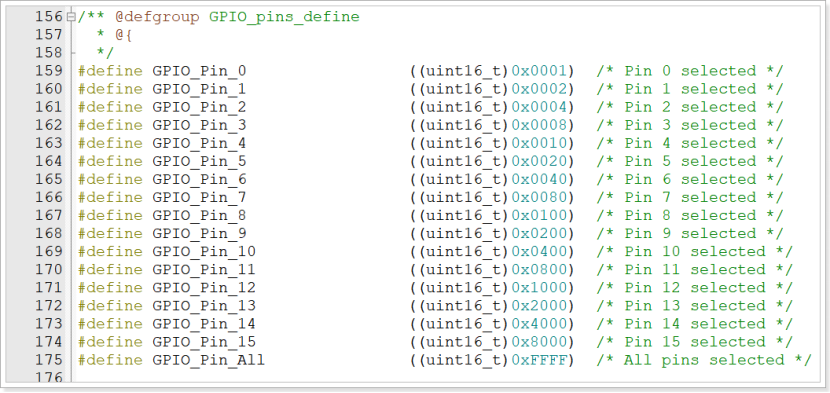Place cursor on GPIO_Pin_8 identifier
Viewport: 830px width, 393px height.
[200, 216]
